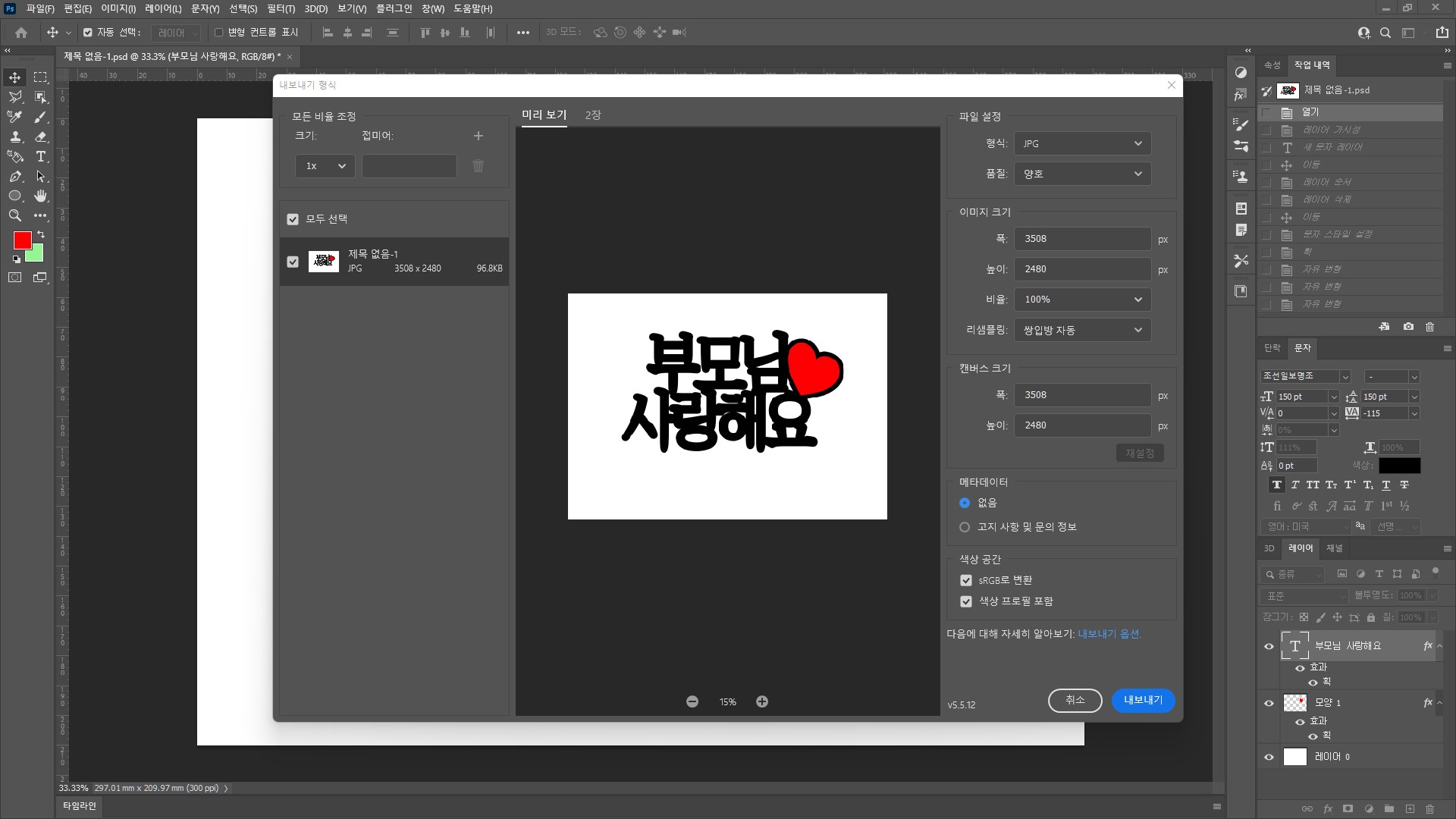Select the Eraser tool
Viewport: 1456px width, 819px height.
(x=41, y=136)
